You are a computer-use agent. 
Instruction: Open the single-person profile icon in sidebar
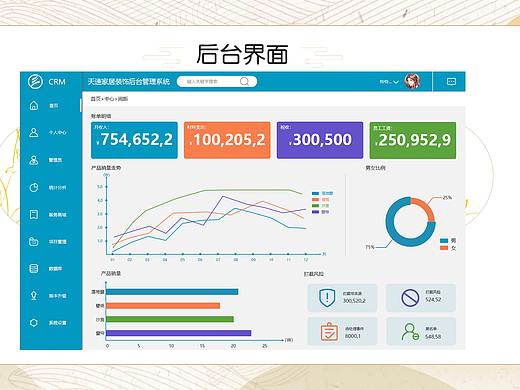34,132
